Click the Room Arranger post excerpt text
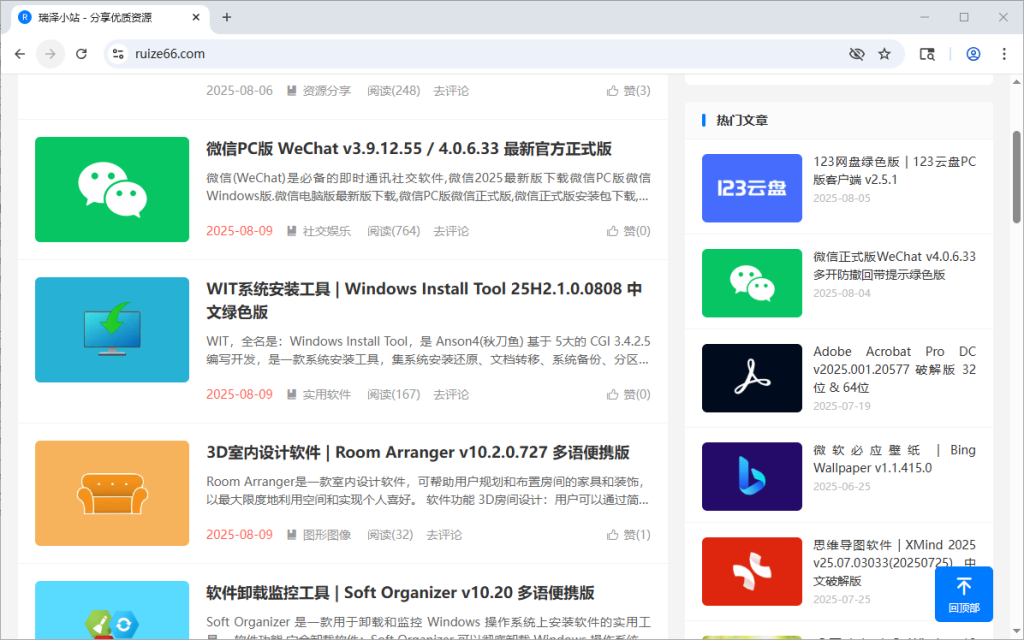 (x=428, y=490)
